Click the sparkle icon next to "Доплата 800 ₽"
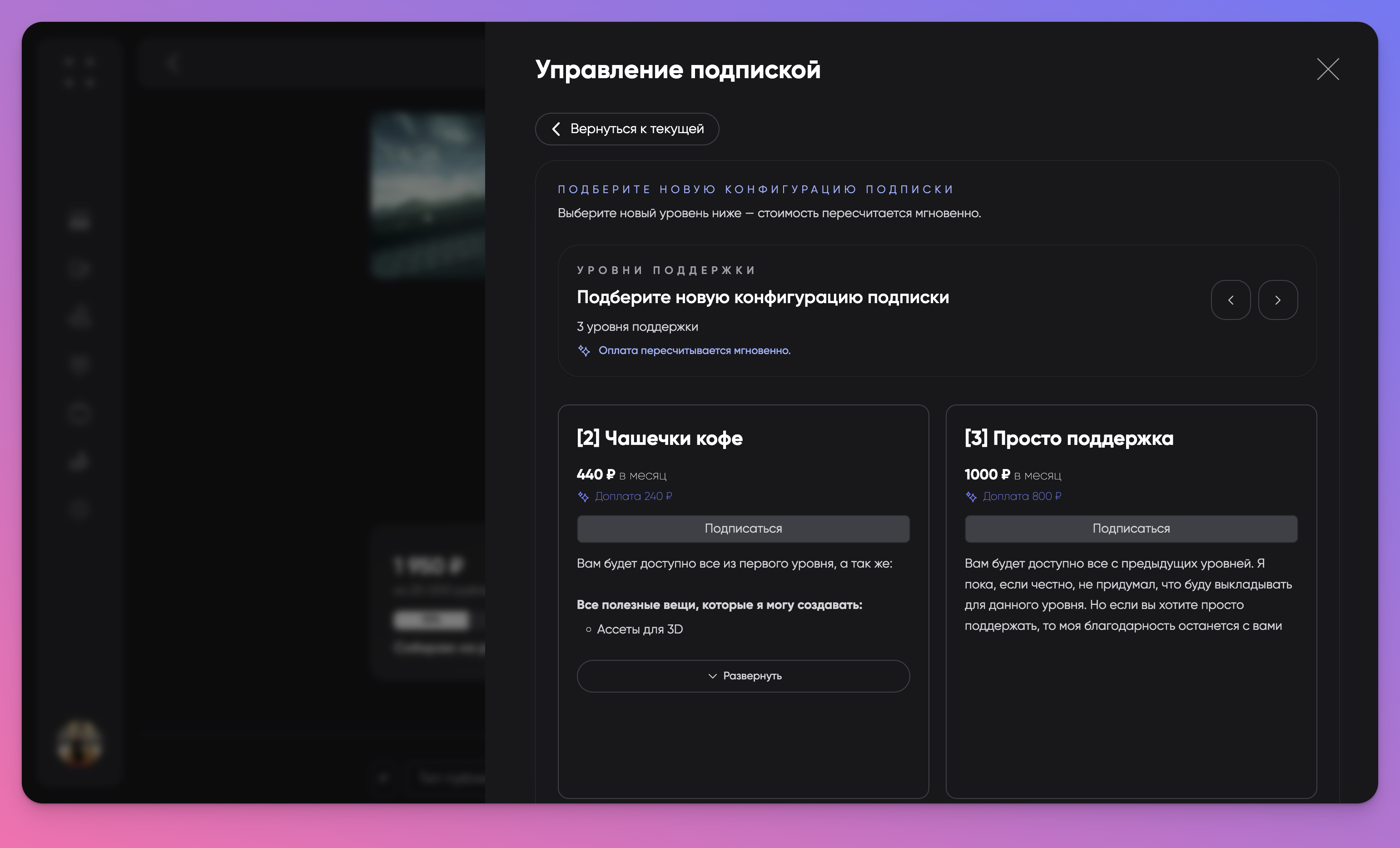Image resolution: width=1400 pixels, height=848 pixels. [x=972, y=496]
